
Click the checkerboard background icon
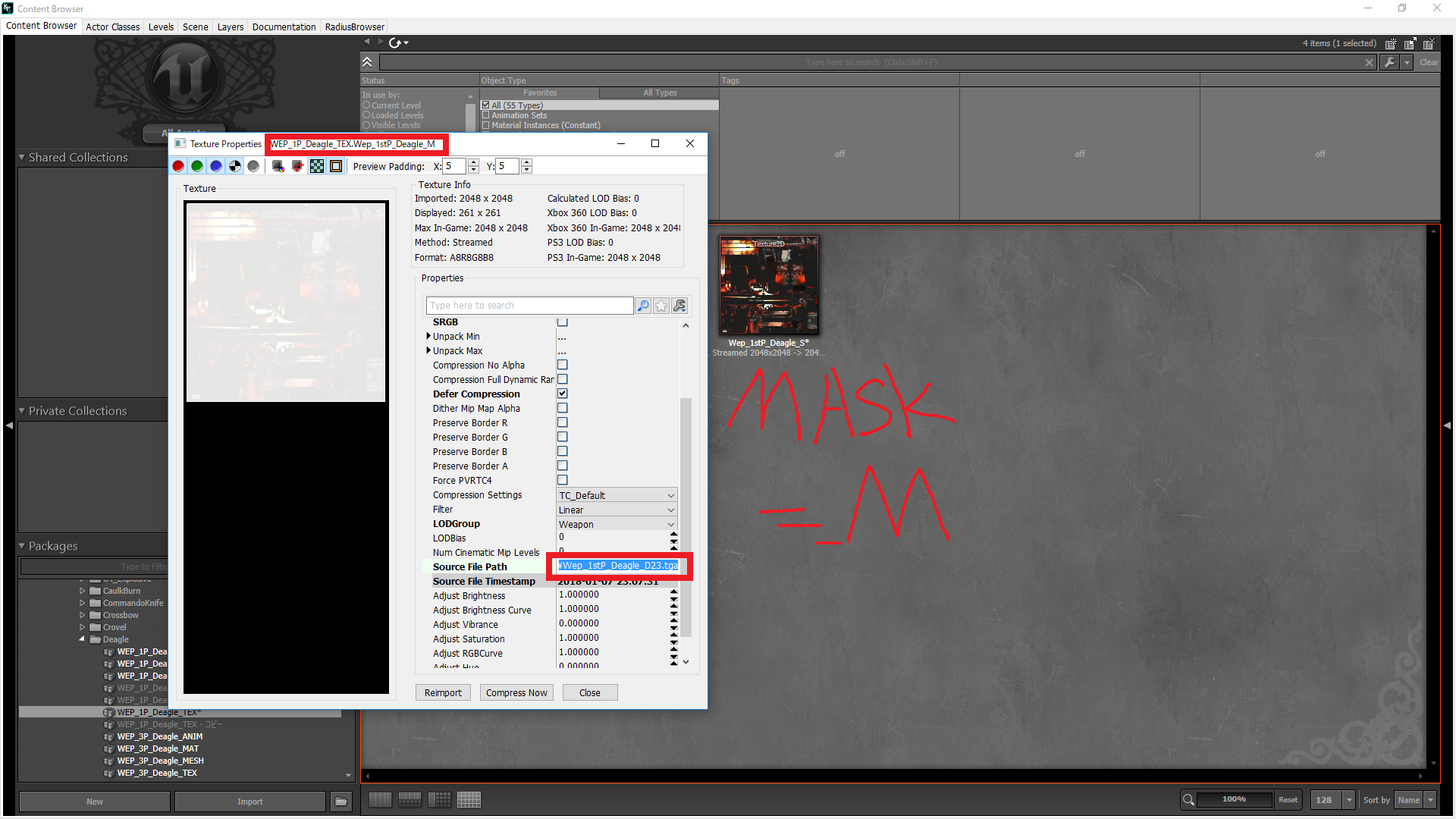(317, 166)
